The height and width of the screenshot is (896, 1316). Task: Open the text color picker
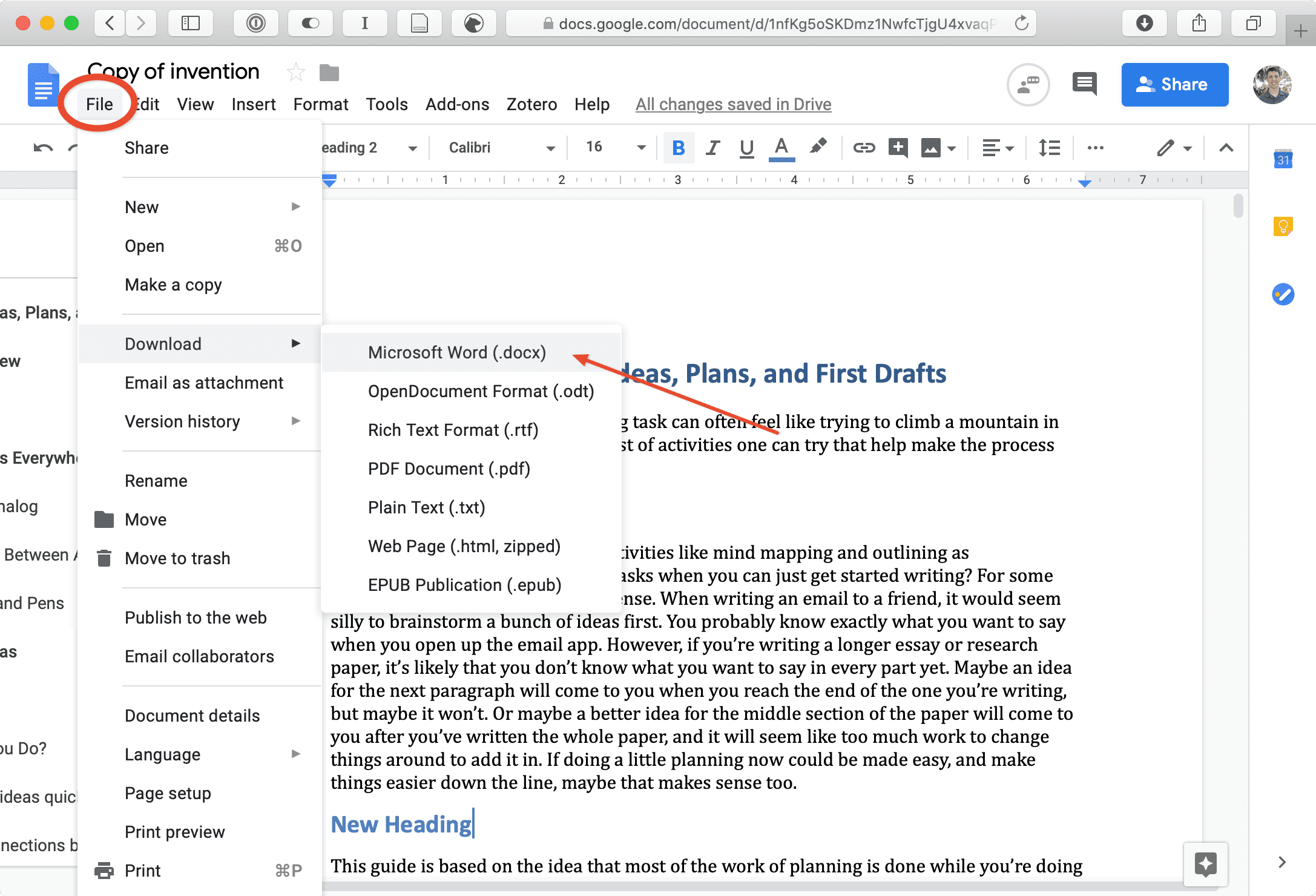781,148
